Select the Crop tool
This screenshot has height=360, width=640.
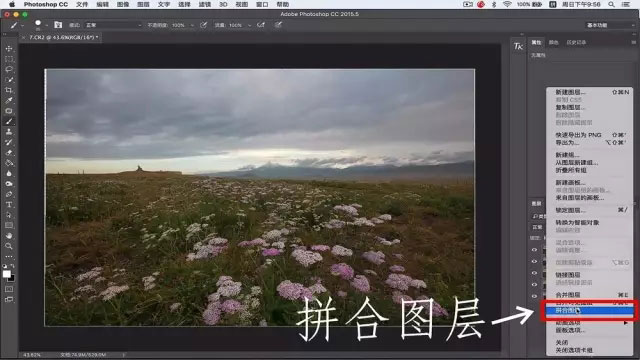(x=9, y=90)
